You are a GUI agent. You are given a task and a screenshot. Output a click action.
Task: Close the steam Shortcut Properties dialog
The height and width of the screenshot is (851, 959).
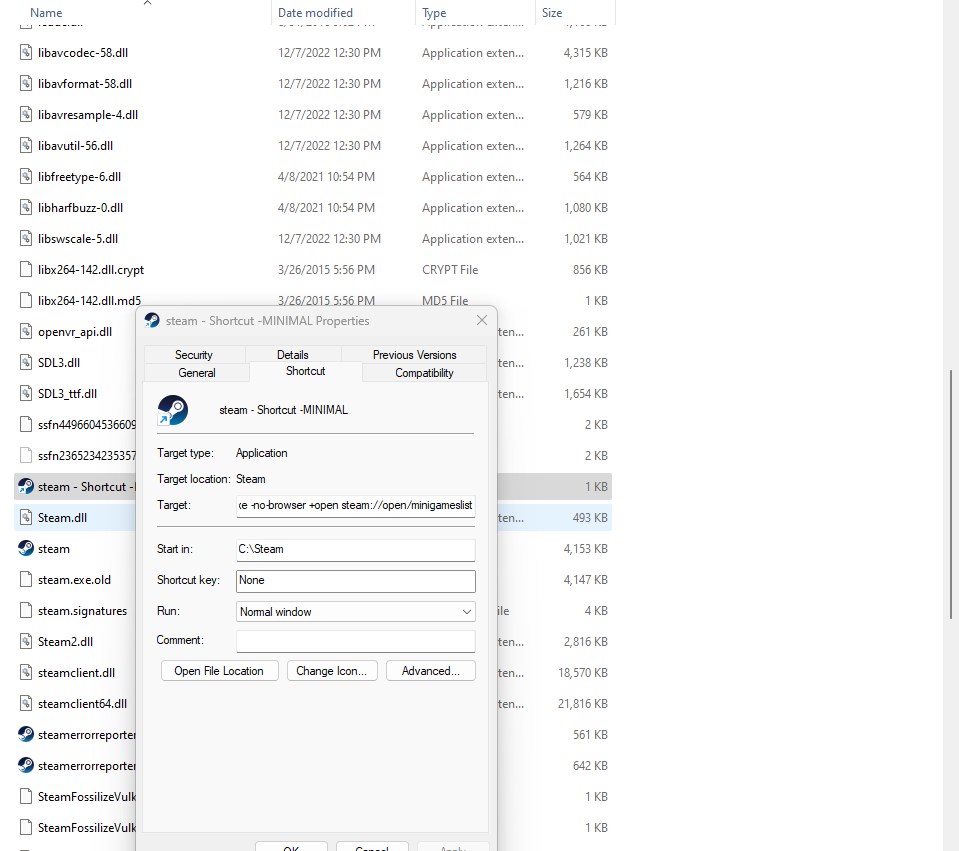pos(482,320)
